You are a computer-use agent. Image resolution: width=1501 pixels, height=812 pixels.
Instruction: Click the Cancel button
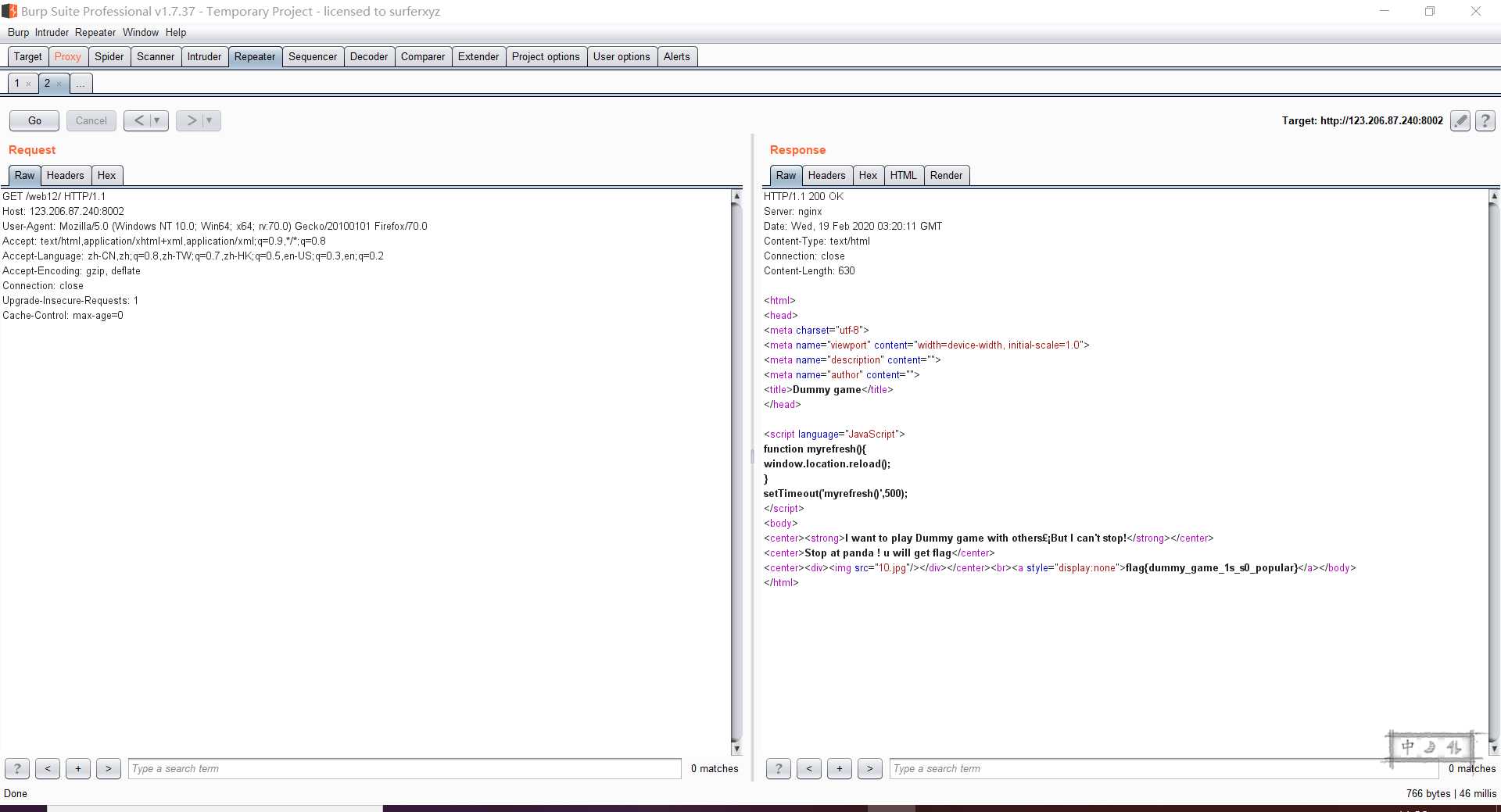(91, 120)
